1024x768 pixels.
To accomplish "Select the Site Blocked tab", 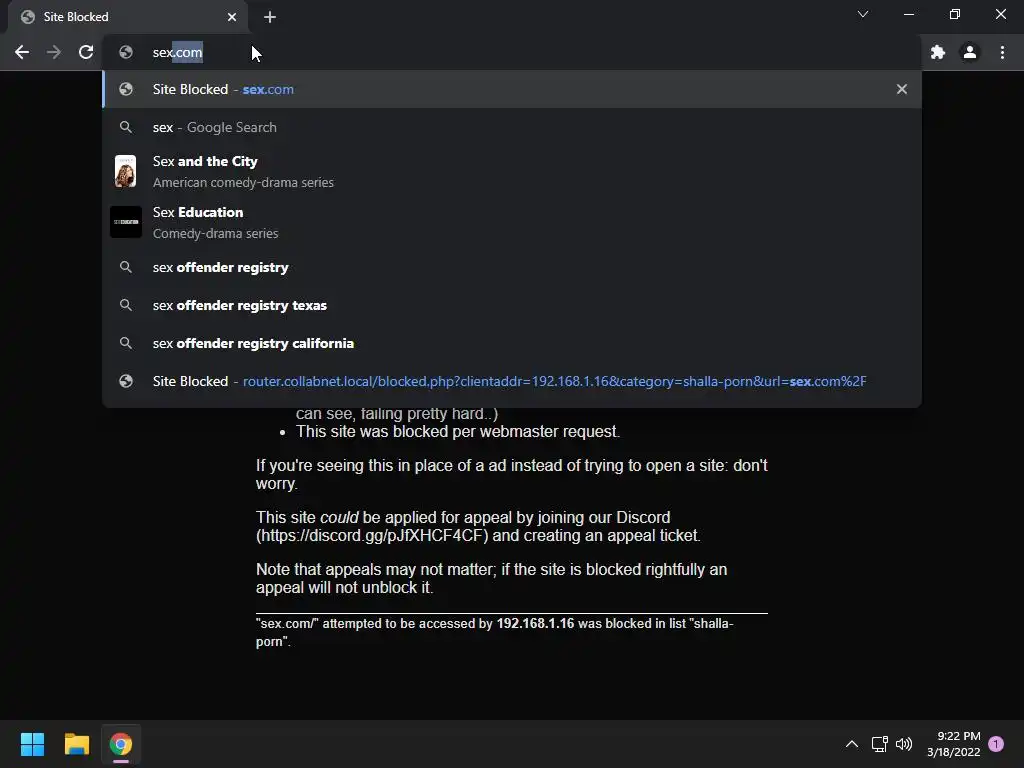I will [x=128, y=17].
